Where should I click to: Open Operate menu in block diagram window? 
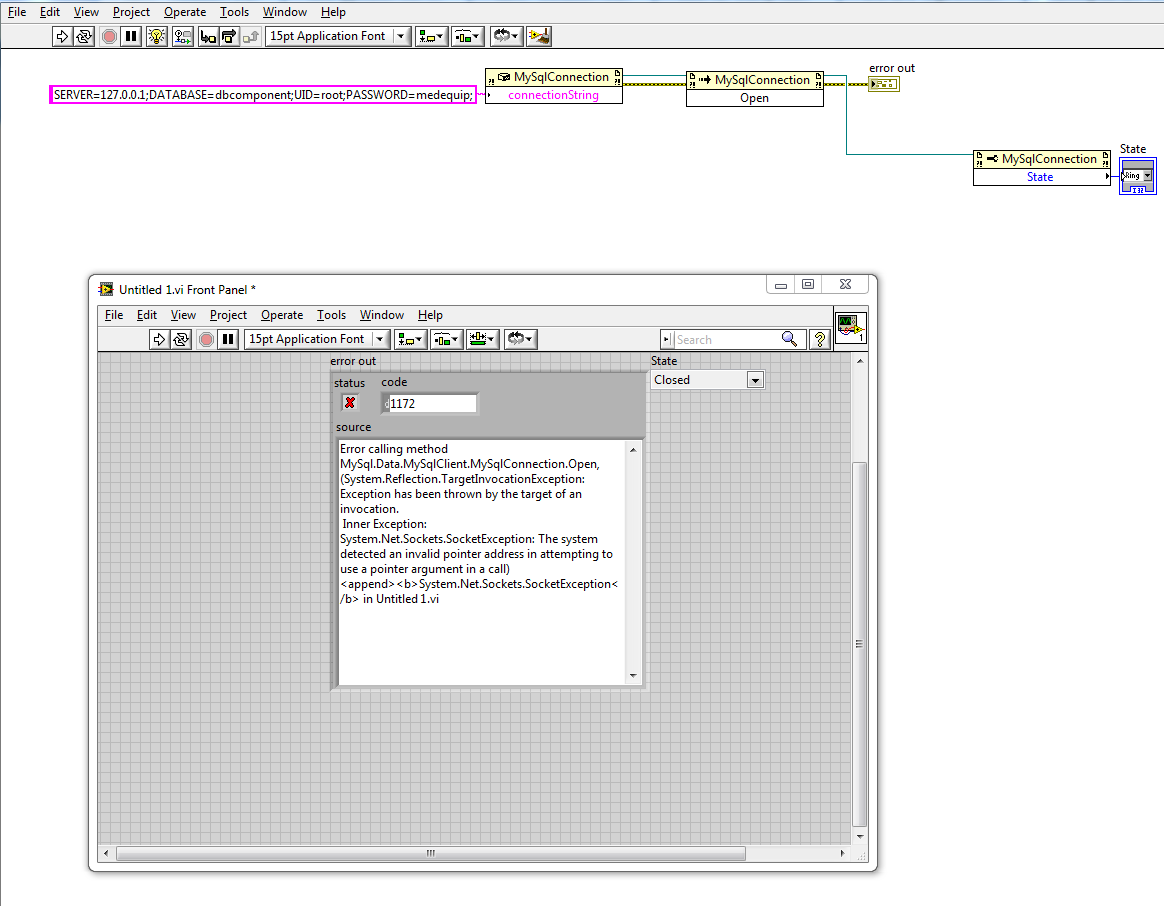(x=185, y=12)
